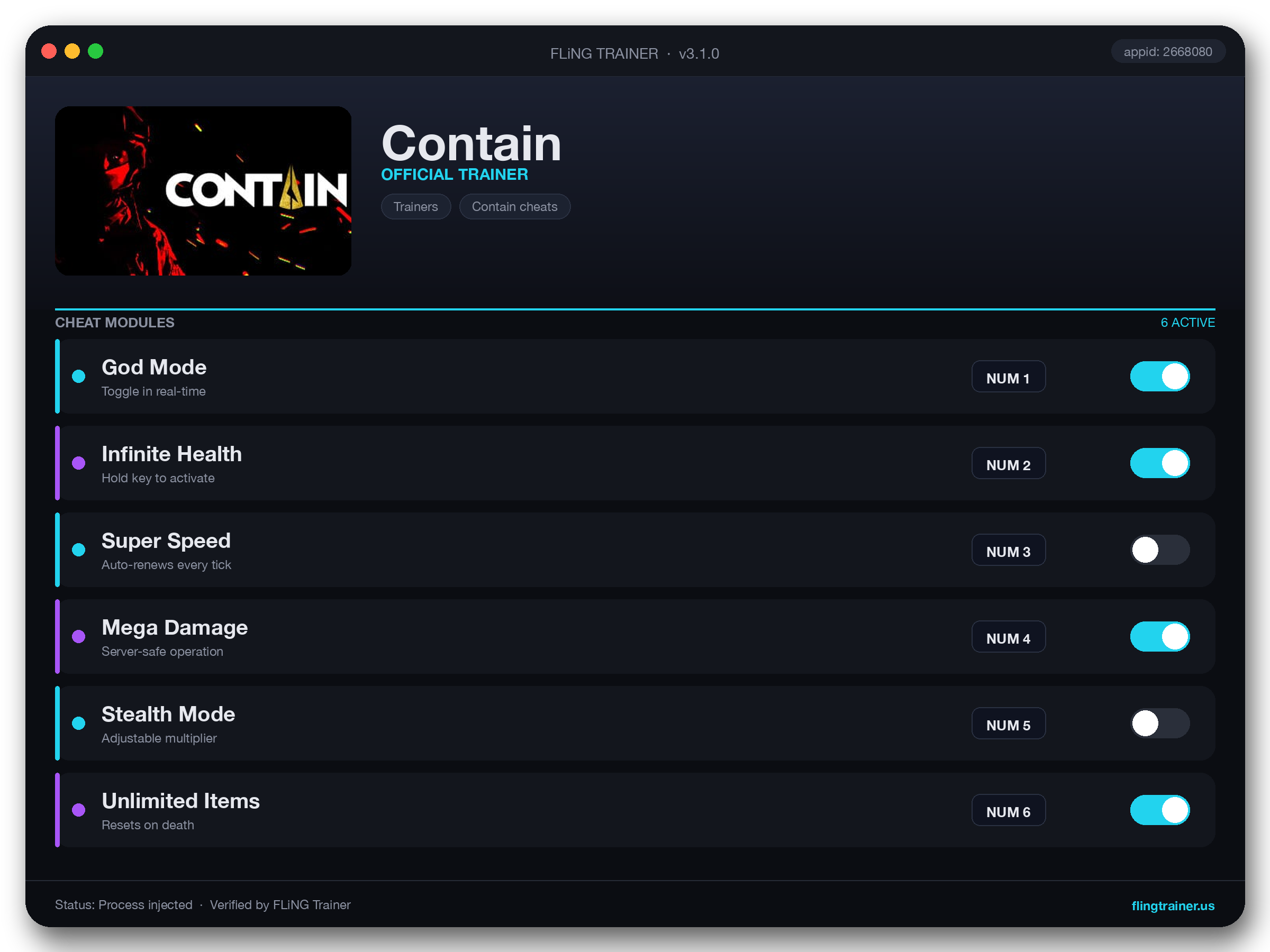The image size is (1270, 952).
Task: Click the 'Hold key to activate' description
Action: tap(158, 478)
